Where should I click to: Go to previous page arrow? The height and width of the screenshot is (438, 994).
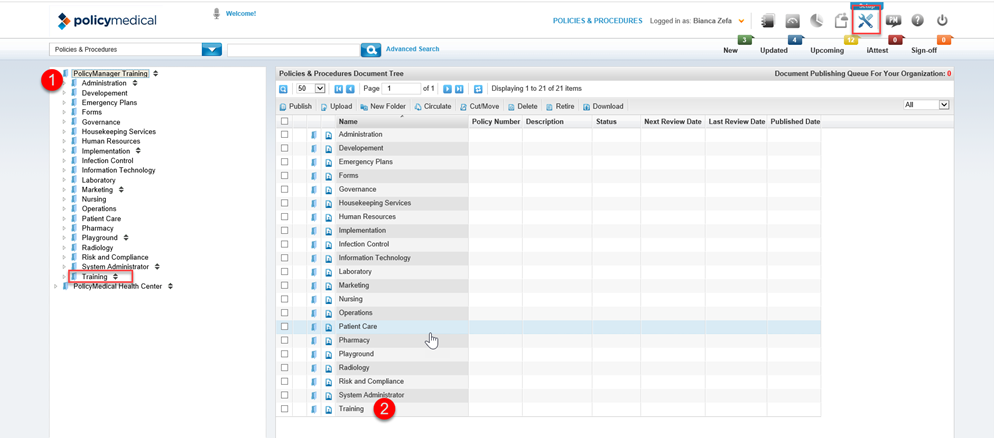pos(349,89)
